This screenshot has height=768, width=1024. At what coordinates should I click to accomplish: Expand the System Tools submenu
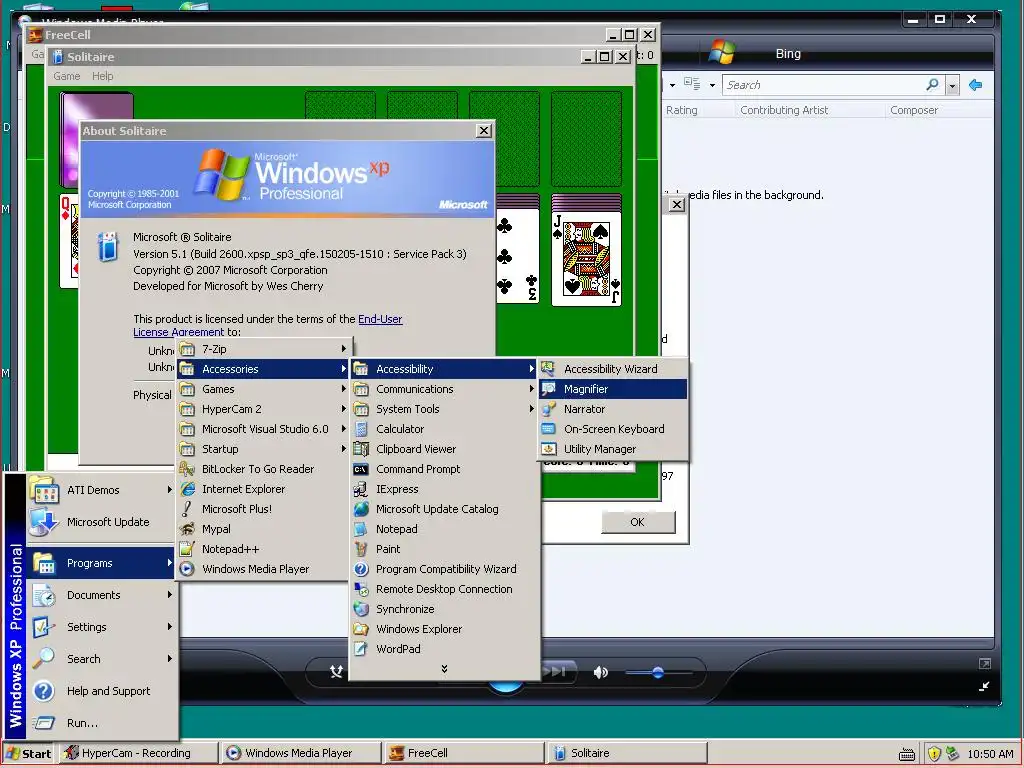point(445,409)
